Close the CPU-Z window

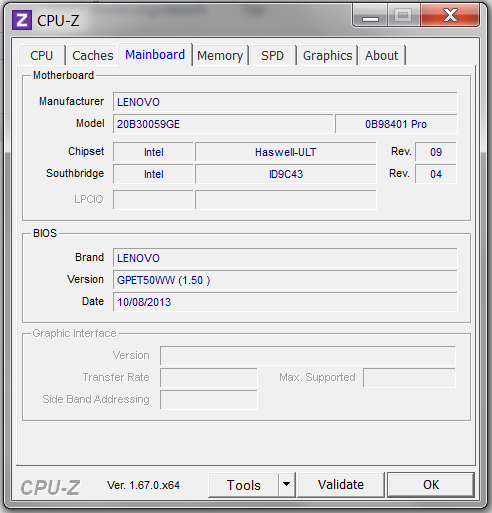pyautogui.click(x=450, y=15)
